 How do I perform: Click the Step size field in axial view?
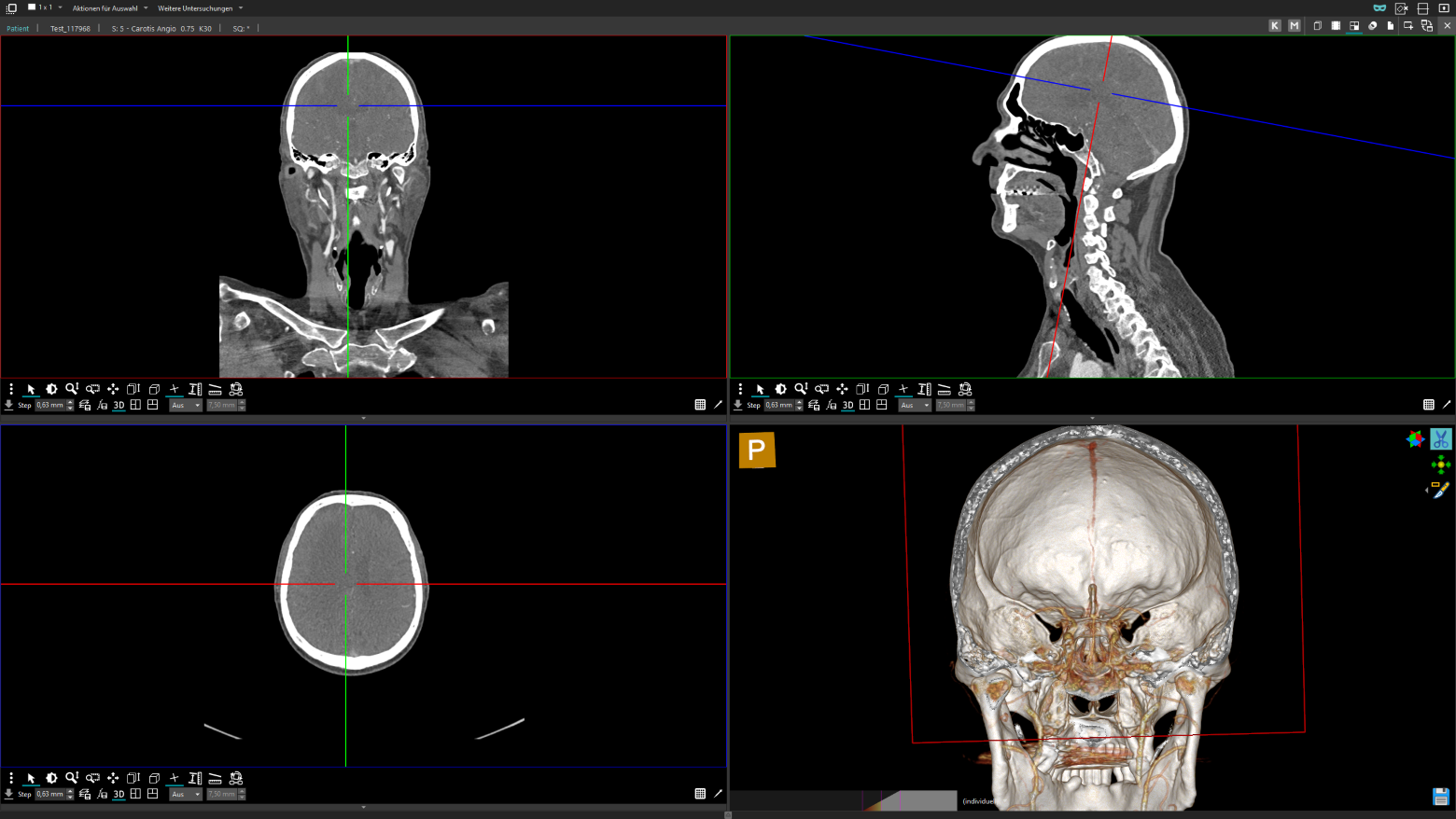(x=50, y=794)
